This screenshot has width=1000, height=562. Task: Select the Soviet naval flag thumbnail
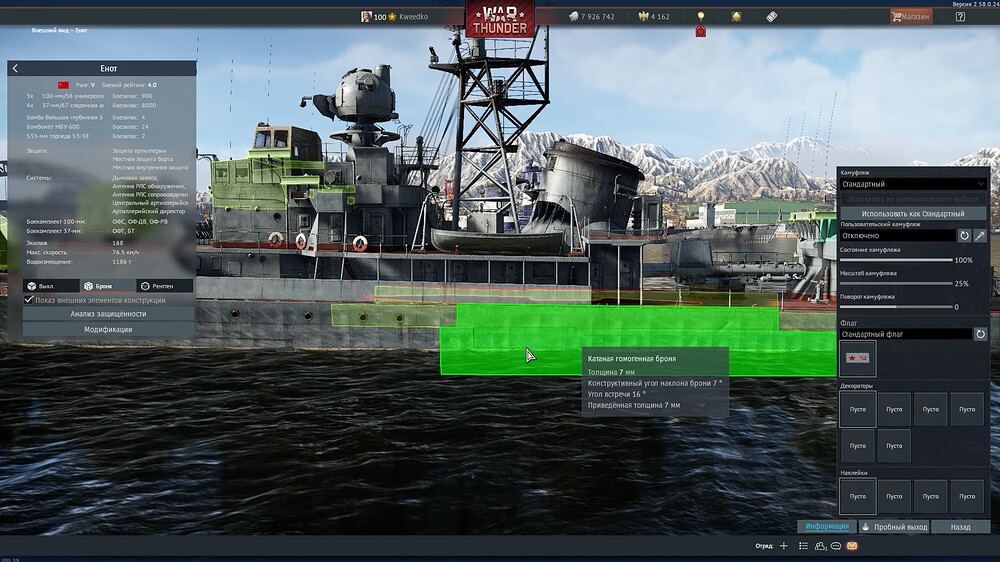pyautogui.click(x=857, y=358)
